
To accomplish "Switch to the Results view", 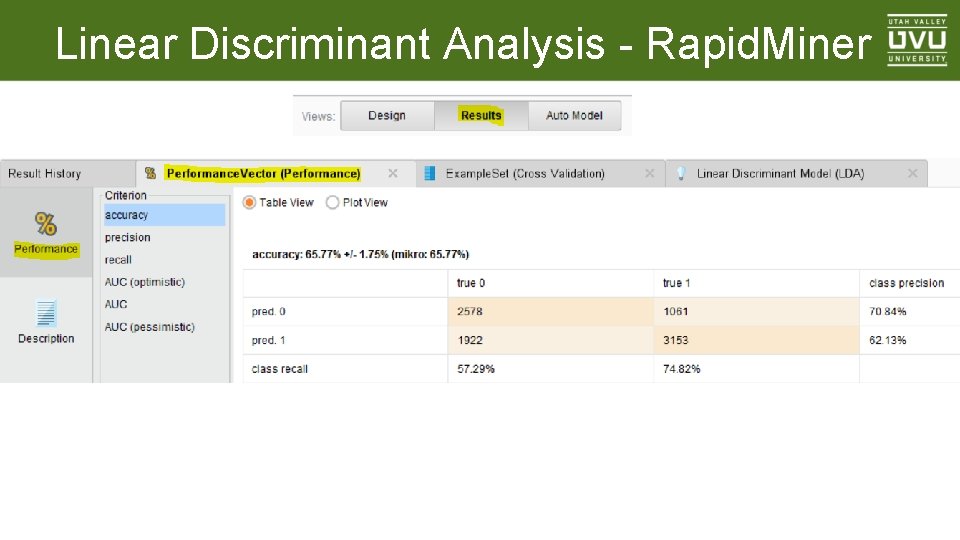I will (x=481, y=116).
